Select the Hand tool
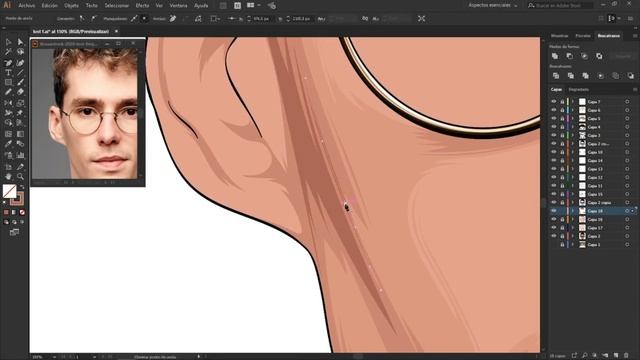The width and height of the screenshot is (640, 360). click(x=8, y=177)
